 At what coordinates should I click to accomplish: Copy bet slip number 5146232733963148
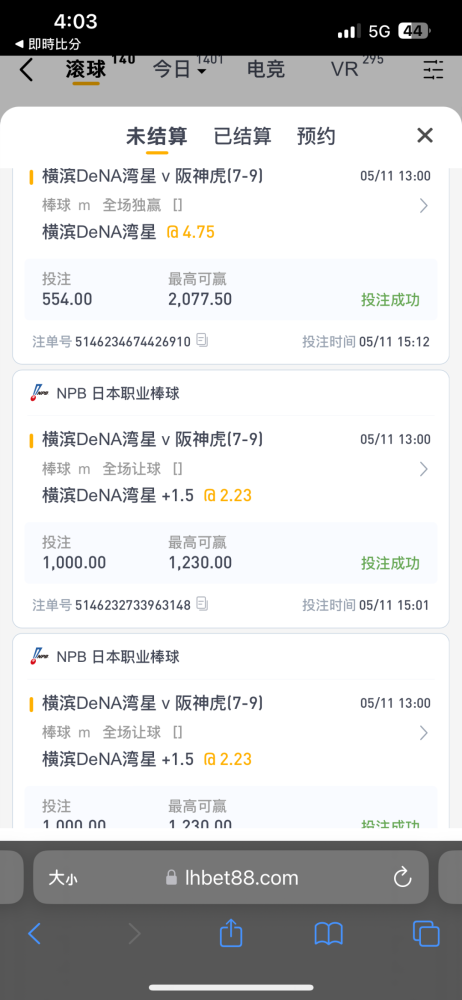[202, 604]
